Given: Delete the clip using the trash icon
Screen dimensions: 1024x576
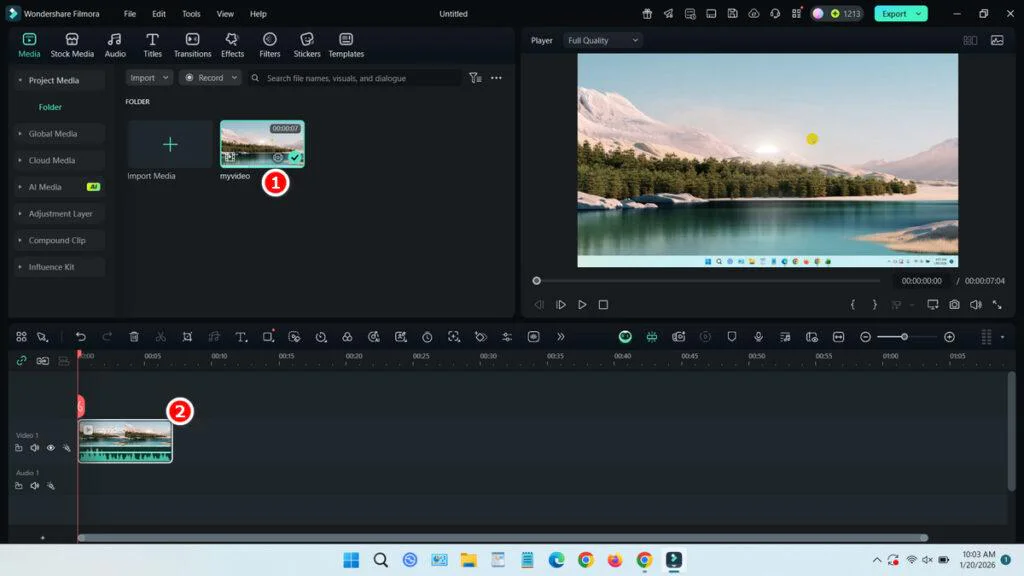Looking at the screenshot, I should [134, 337].
